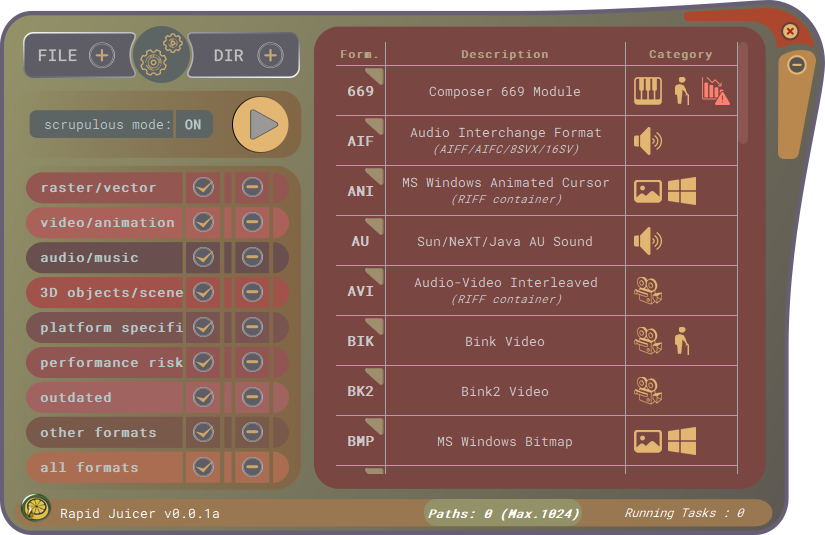
Task: Toggle corner marker on AU format
Action: pos(376,225)
